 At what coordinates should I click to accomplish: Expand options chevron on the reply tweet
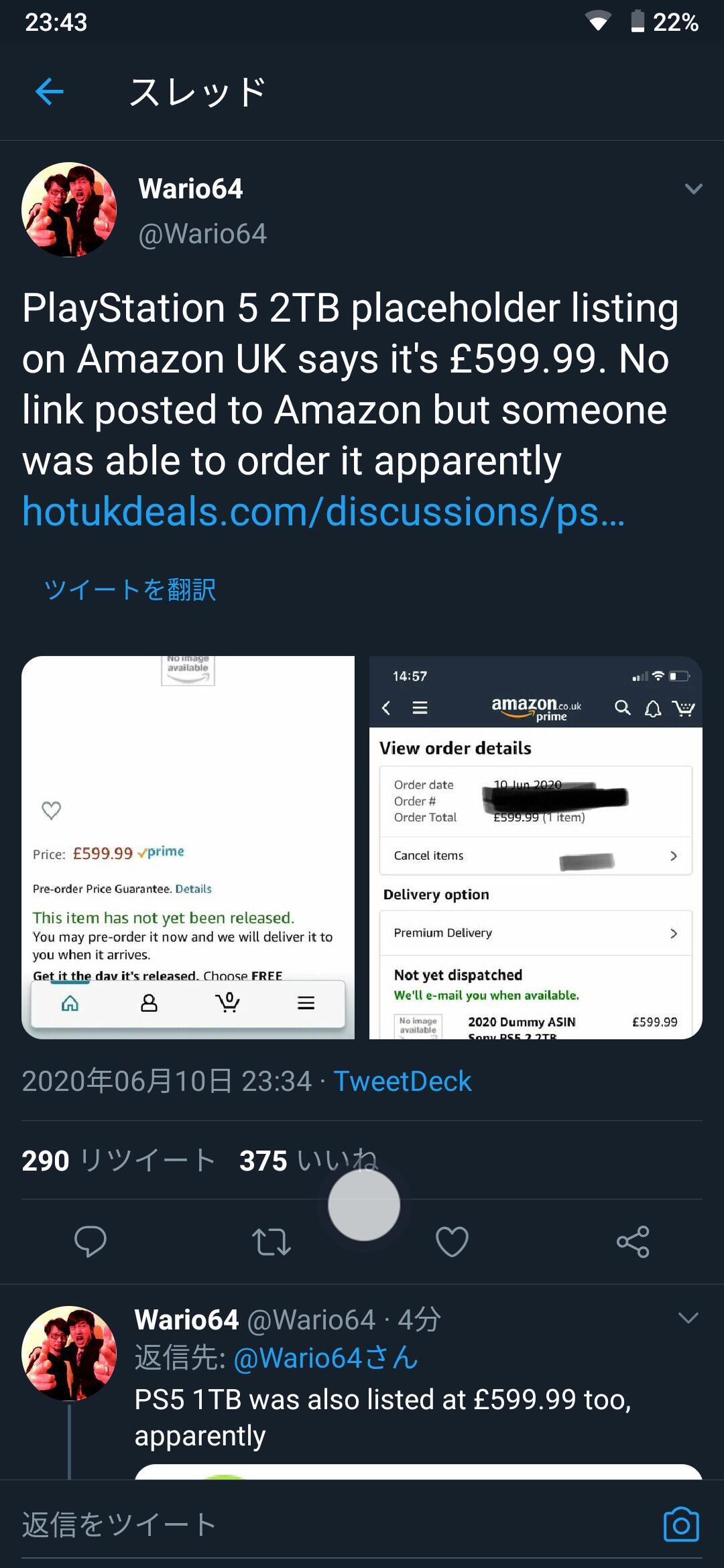(x=688, y=1318)
